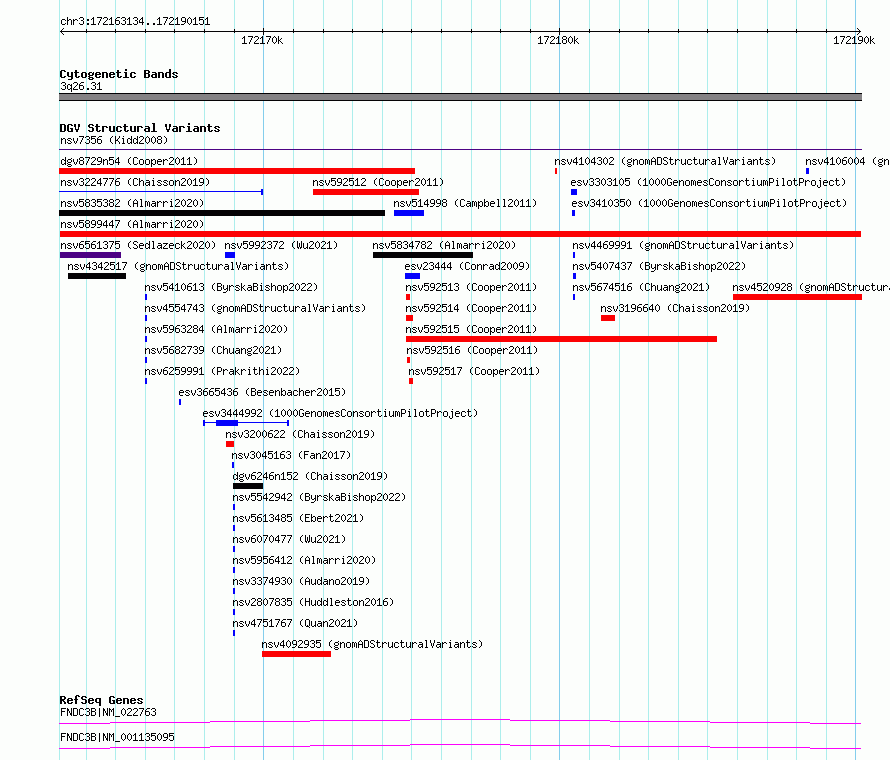Click the 172170k ruler position
This screenshot has width=890, height=760.
pos(262,40)
